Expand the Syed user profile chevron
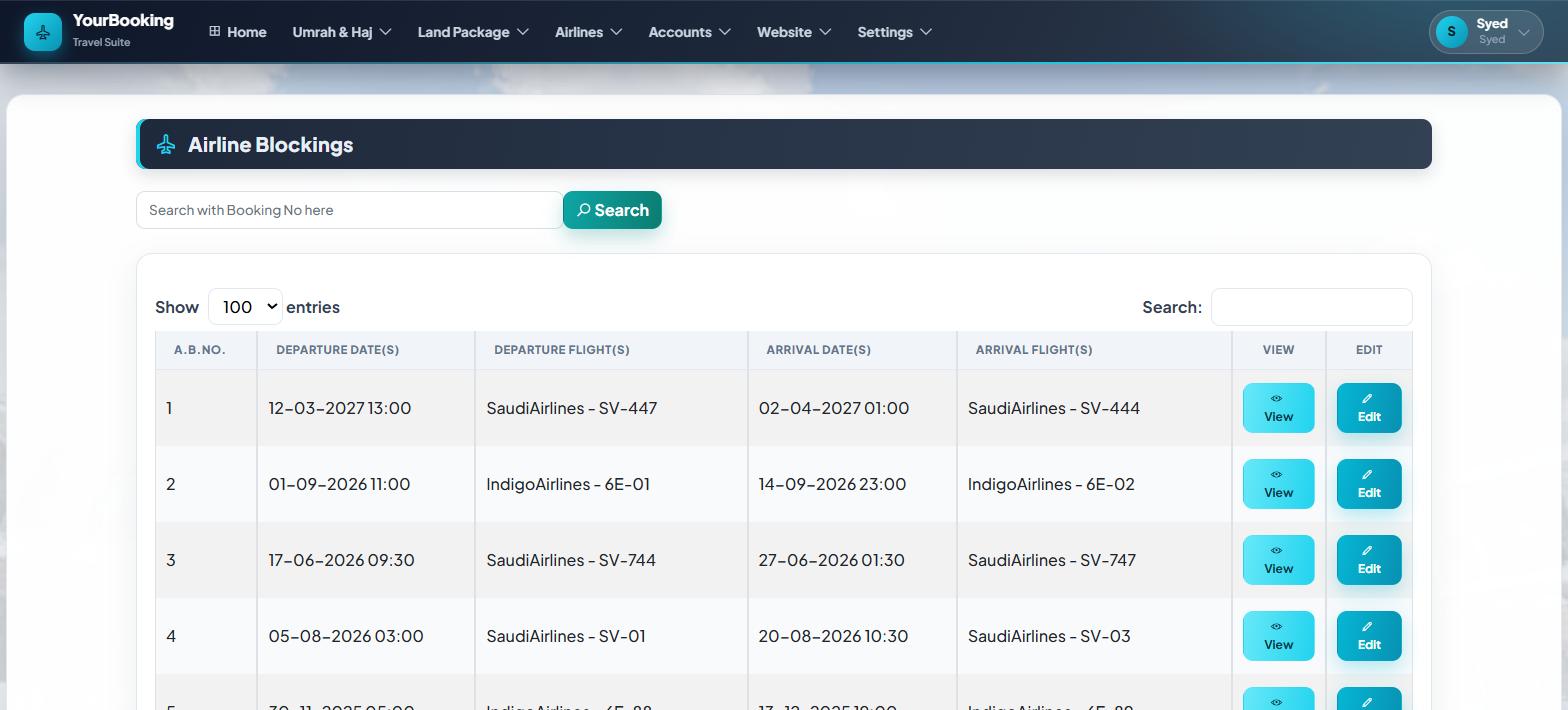 tap(1524, 32)
